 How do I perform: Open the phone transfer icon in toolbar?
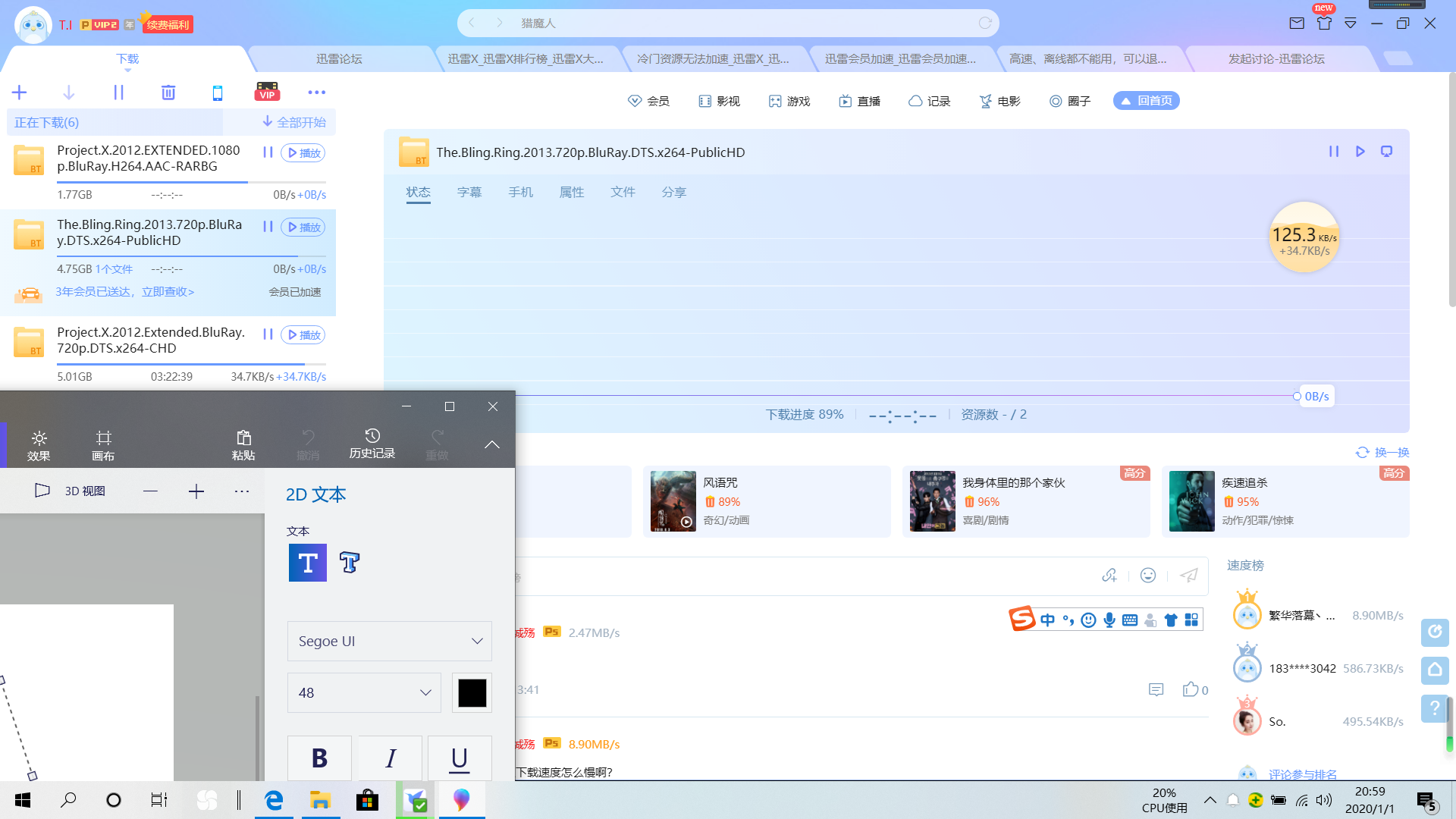(x=218, y=93)
